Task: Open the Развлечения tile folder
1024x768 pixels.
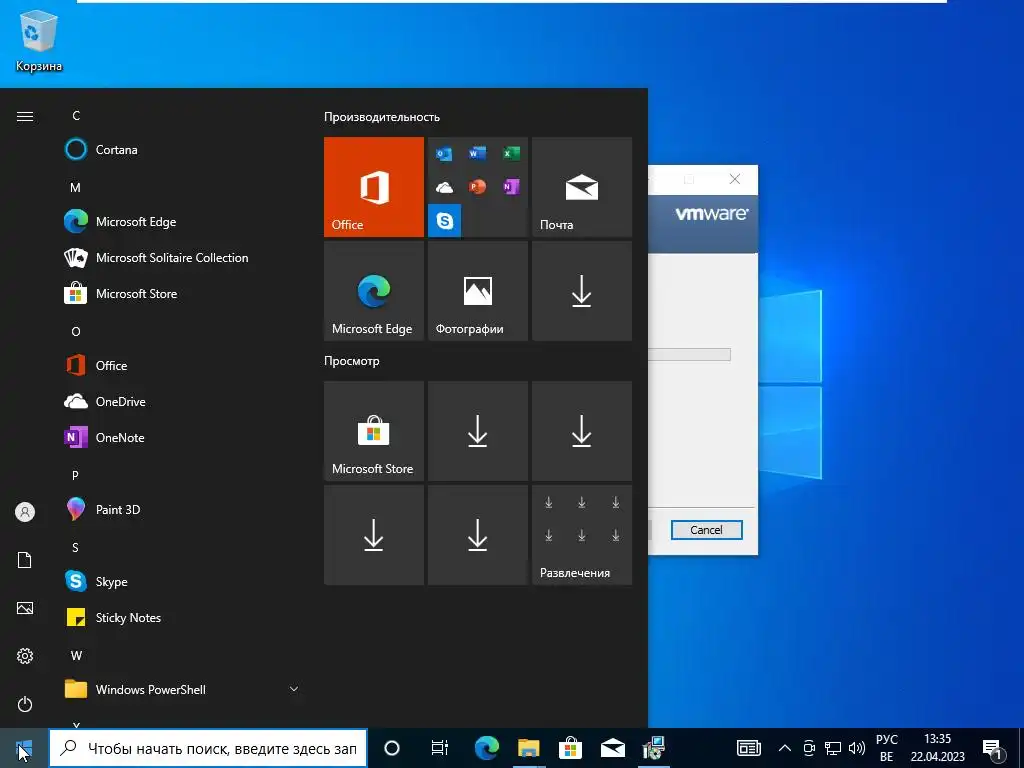Action: click(582, 535)
